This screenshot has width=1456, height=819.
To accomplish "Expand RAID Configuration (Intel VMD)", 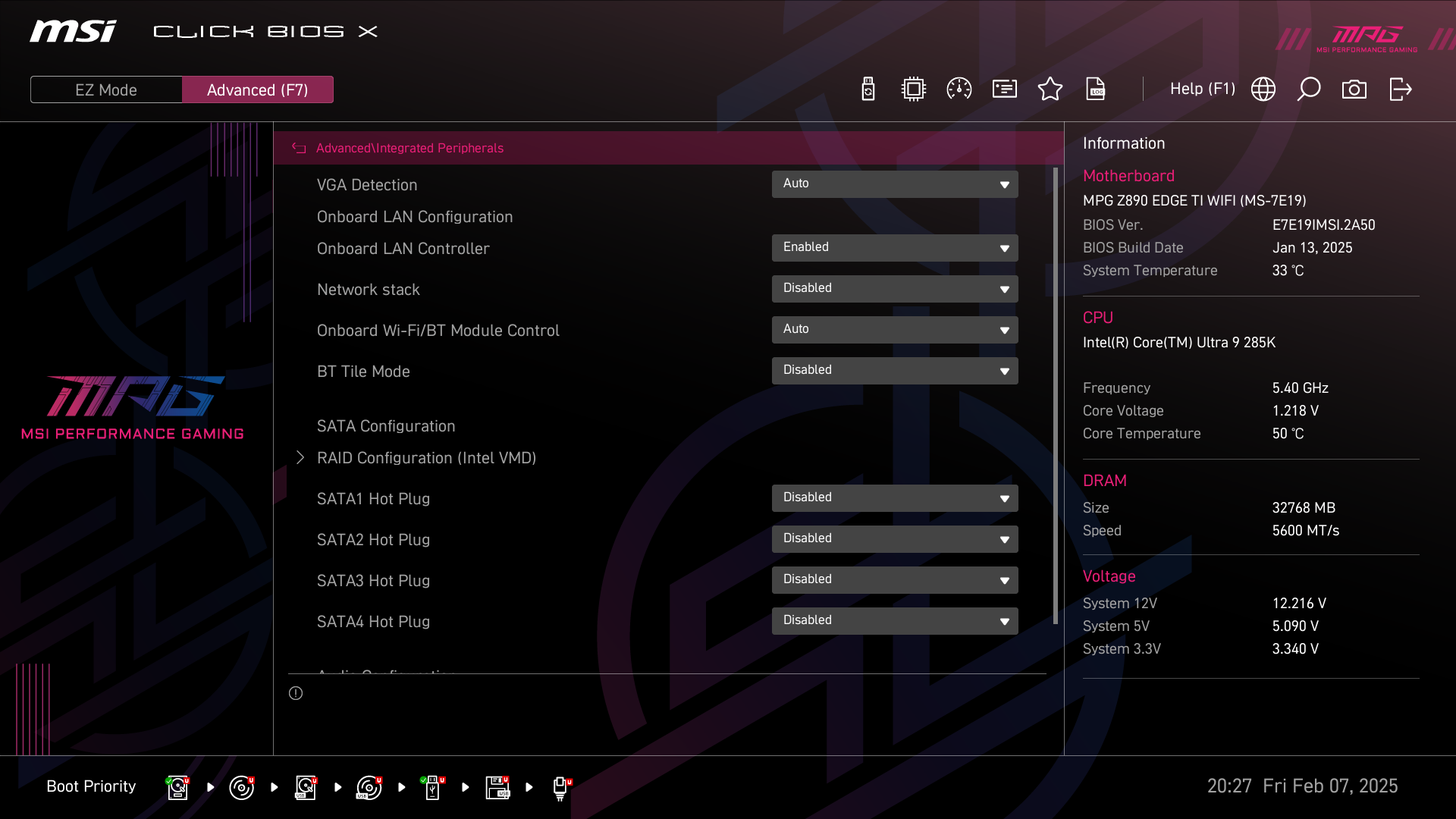I will 426,458.
